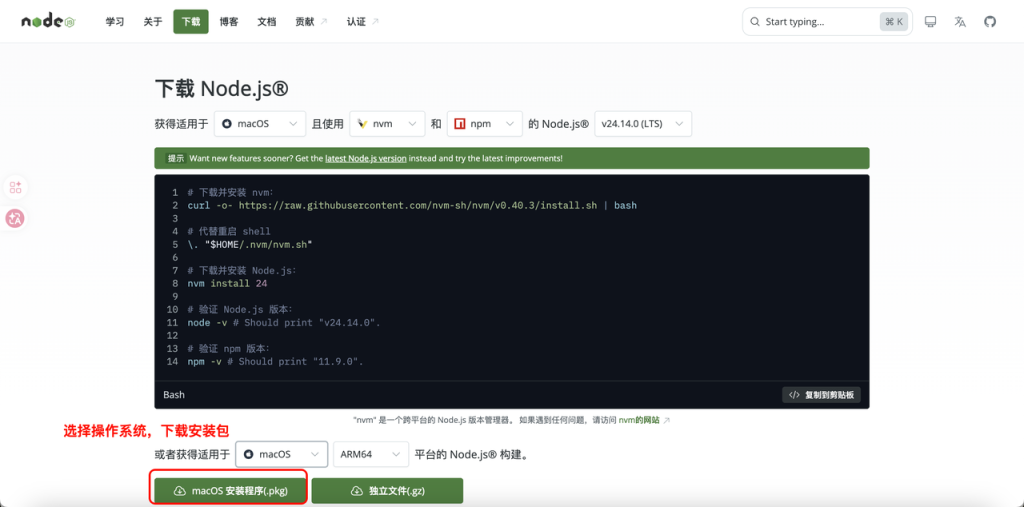
Task: Open the npm package manager dropdown
Action: coord(485,124)
